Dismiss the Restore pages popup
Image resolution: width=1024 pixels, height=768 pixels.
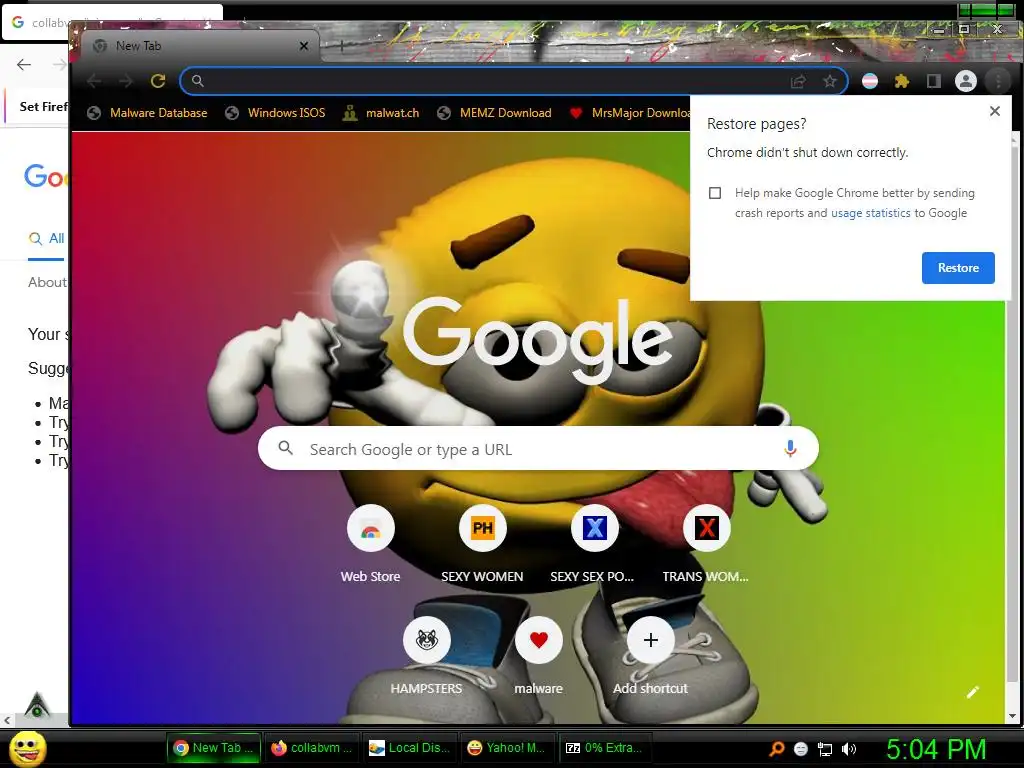pyautogui.click(x=995, y=111)
